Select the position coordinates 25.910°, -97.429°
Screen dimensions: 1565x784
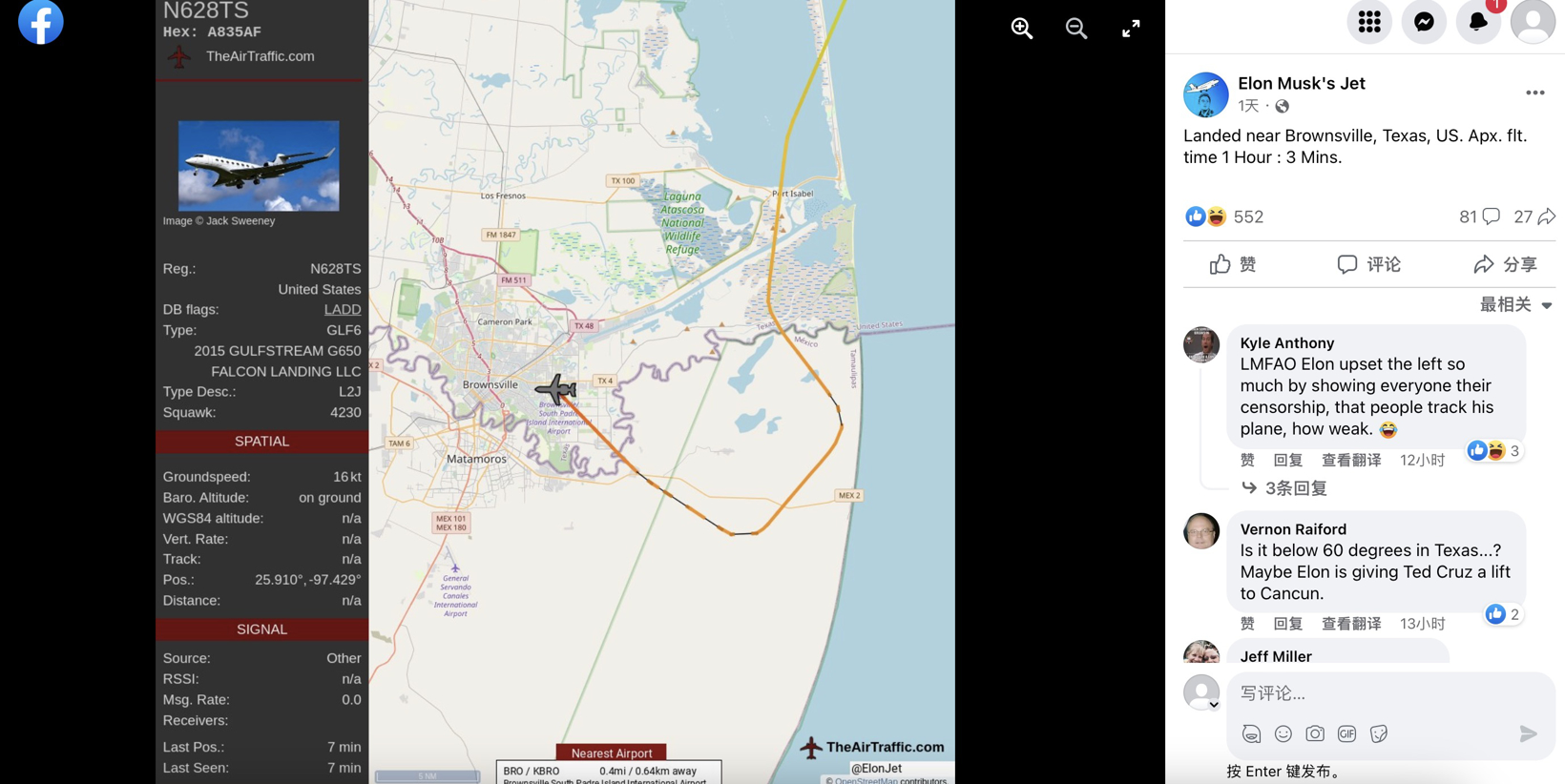tap(308, 579)
